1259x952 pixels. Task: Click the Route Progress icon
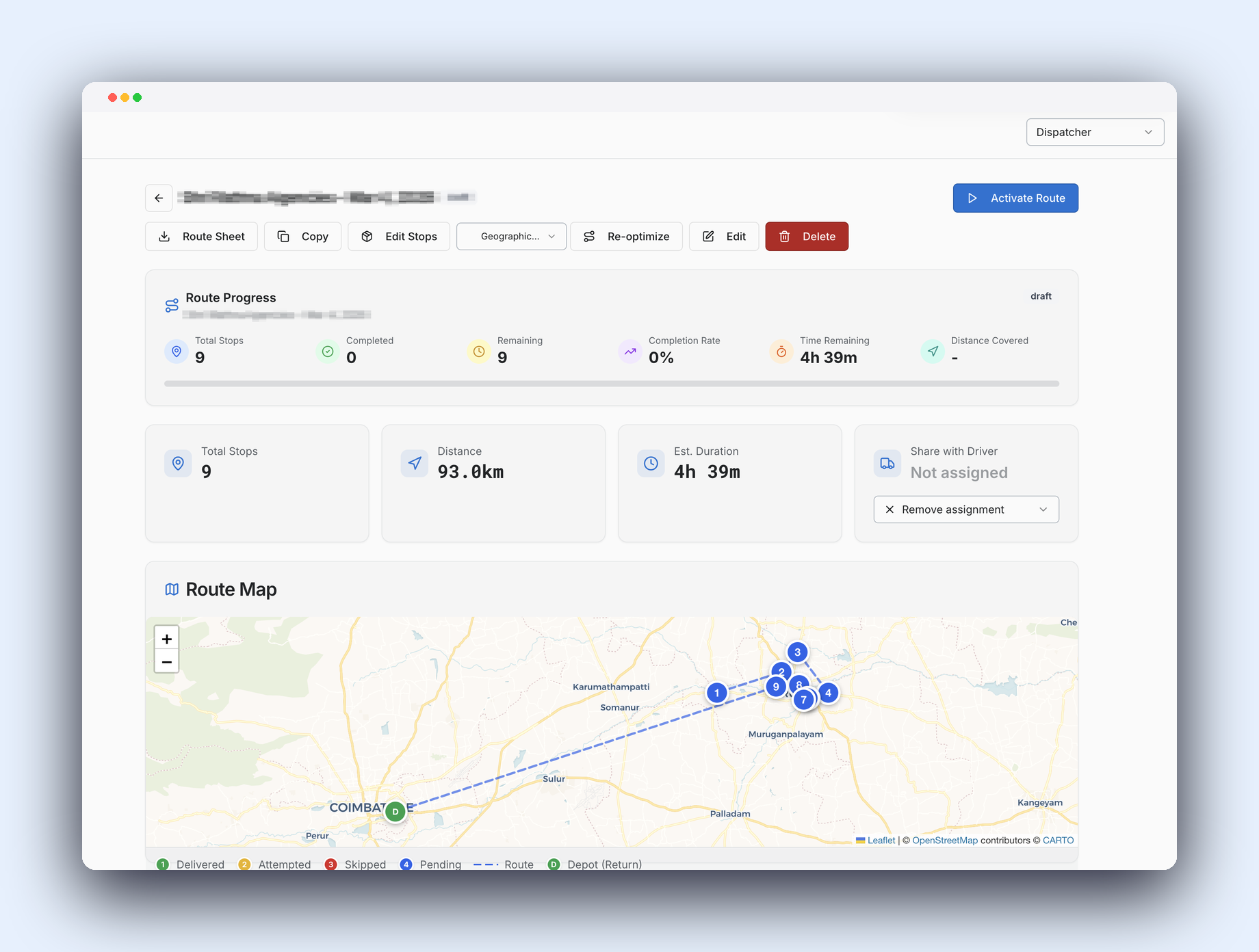click(172, 306)
